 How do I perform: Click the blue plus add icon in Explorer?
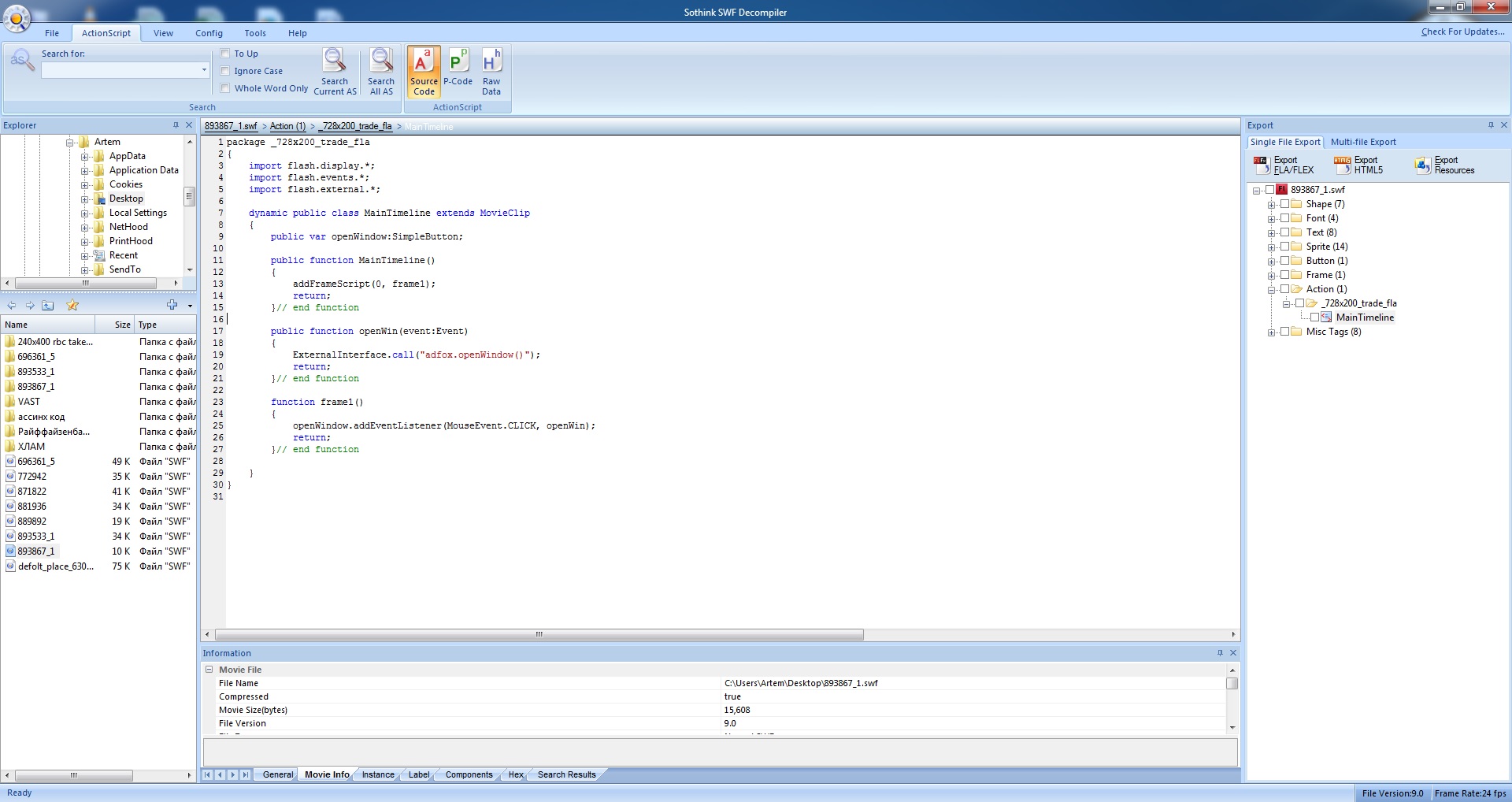point(172,305)
